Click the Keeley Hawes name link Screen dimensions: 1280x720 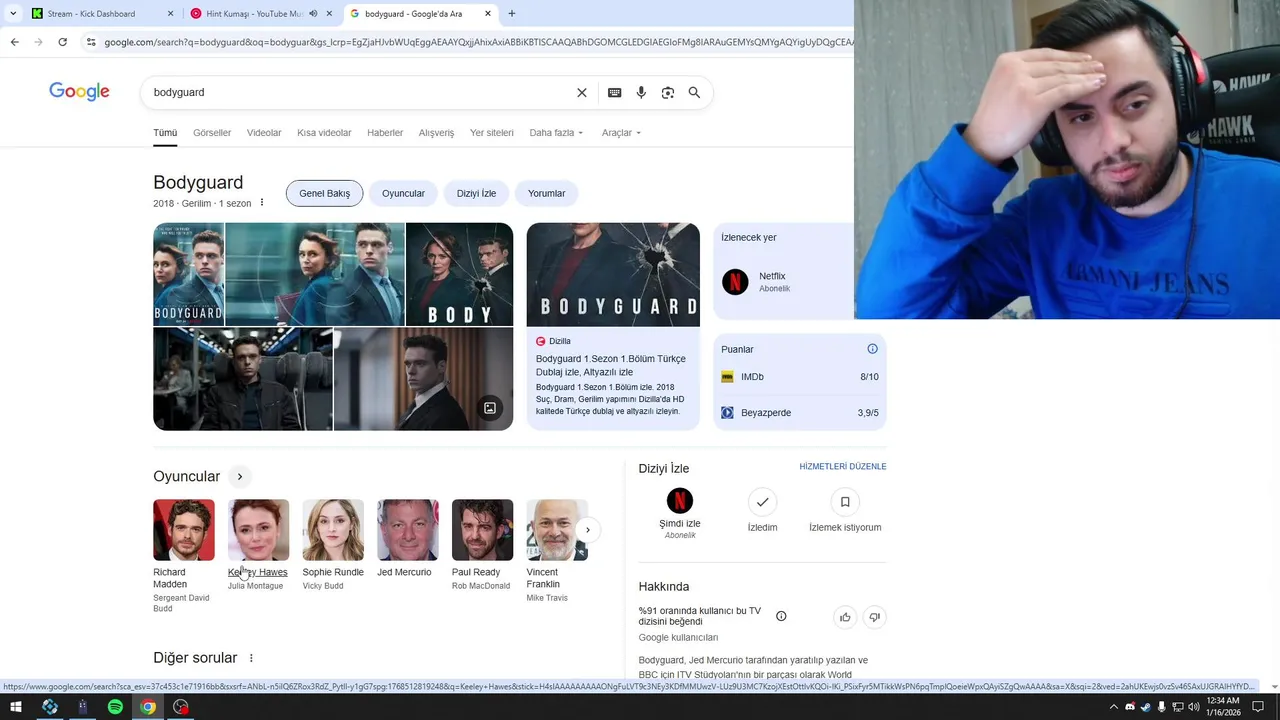coord(257,572)
